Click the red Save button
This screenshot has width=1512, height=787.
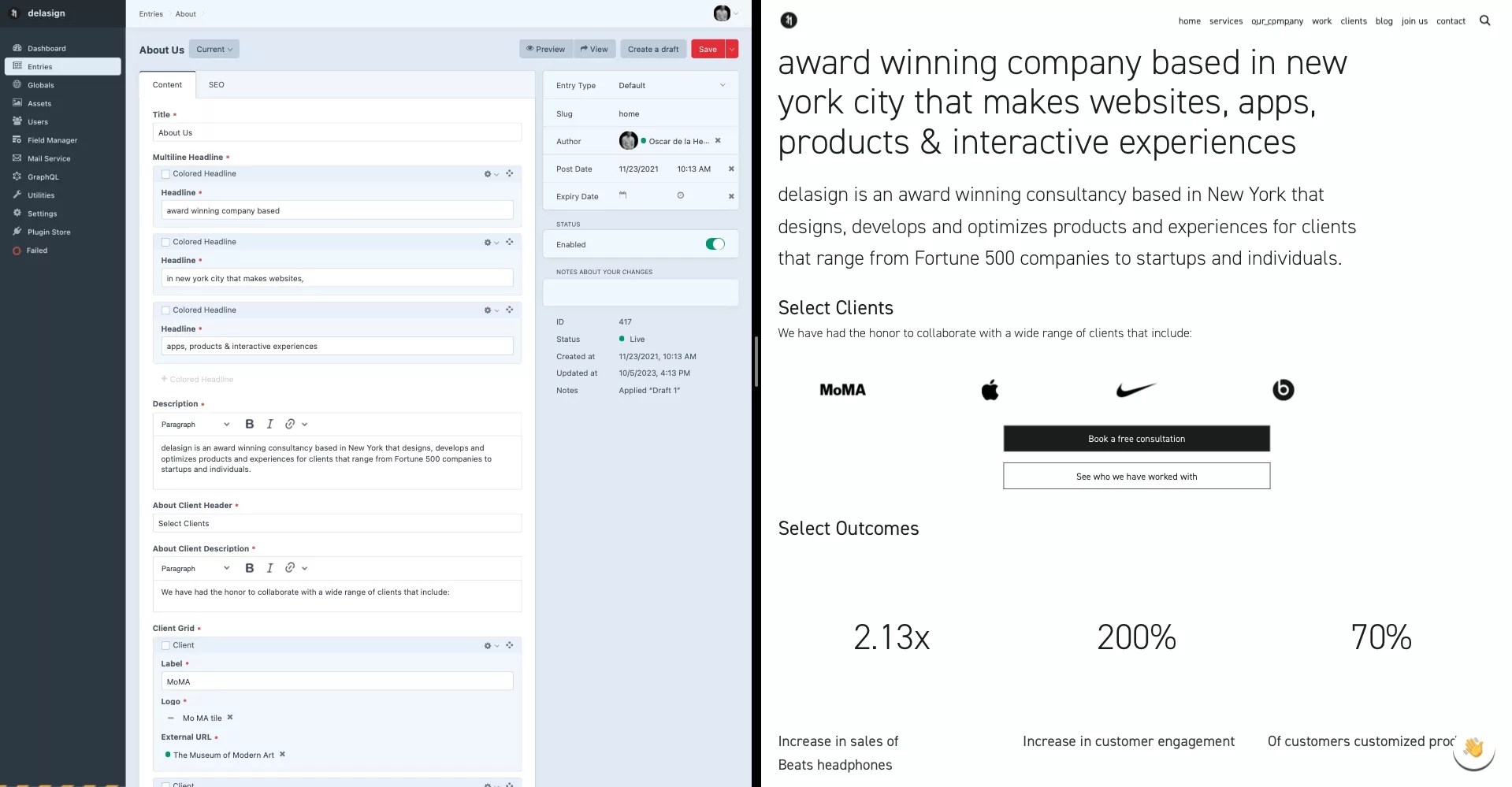pyautogui.click(x=708, y=49)
